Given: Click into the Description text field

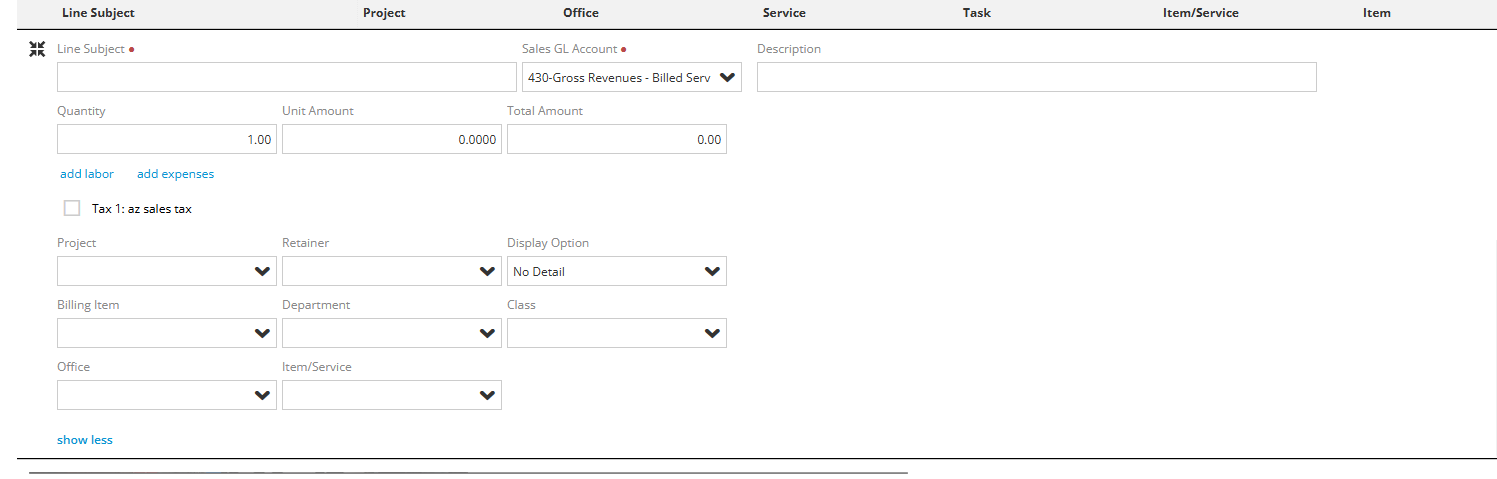Looking at the screenshot, I should 1037,77.
